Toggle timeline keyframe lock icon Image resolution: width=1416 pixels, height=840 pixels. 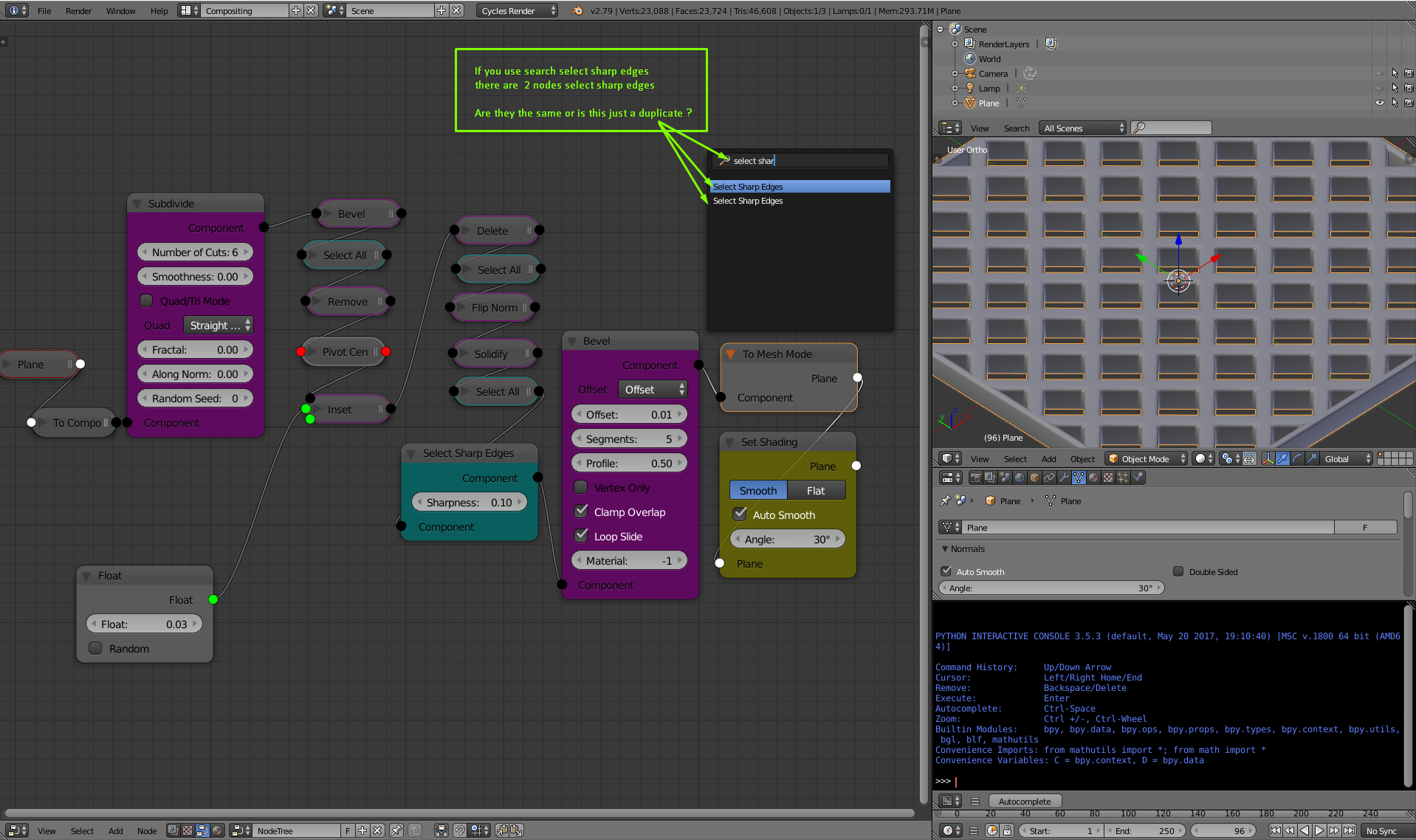click(x=1007, y=830)
